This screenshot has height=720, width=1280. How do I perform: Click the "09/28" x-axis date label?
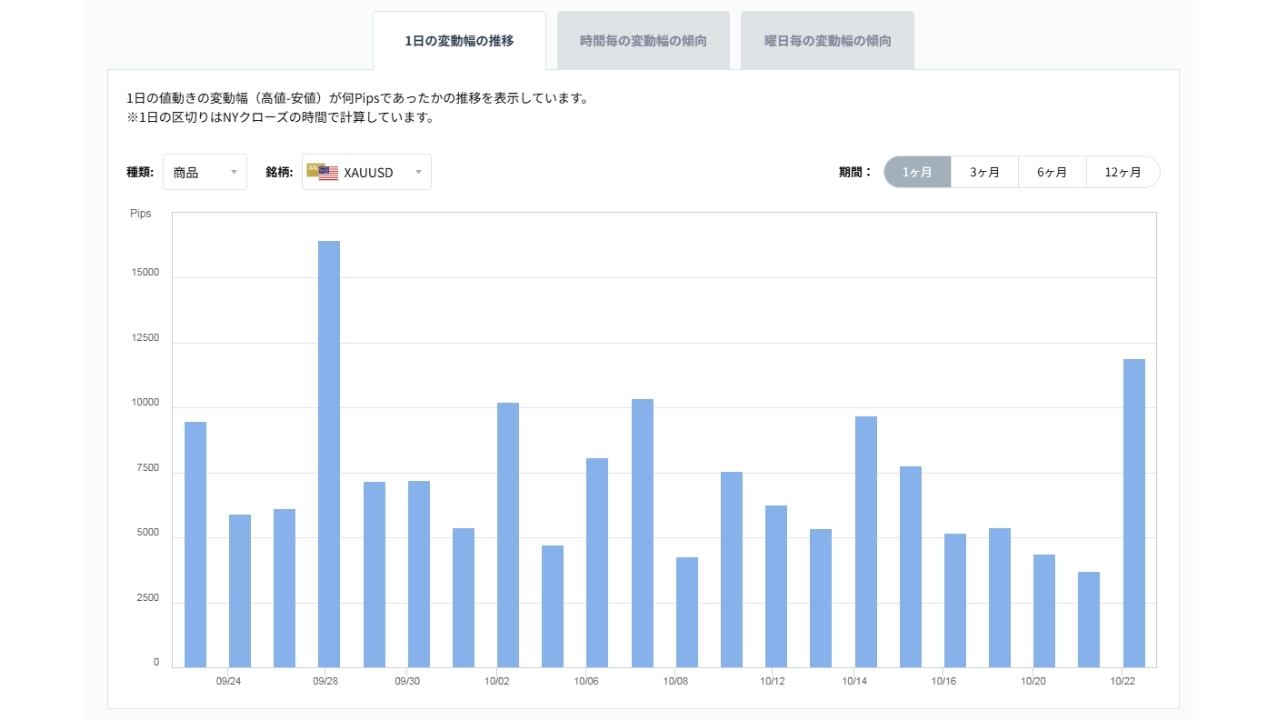[325, 681]
